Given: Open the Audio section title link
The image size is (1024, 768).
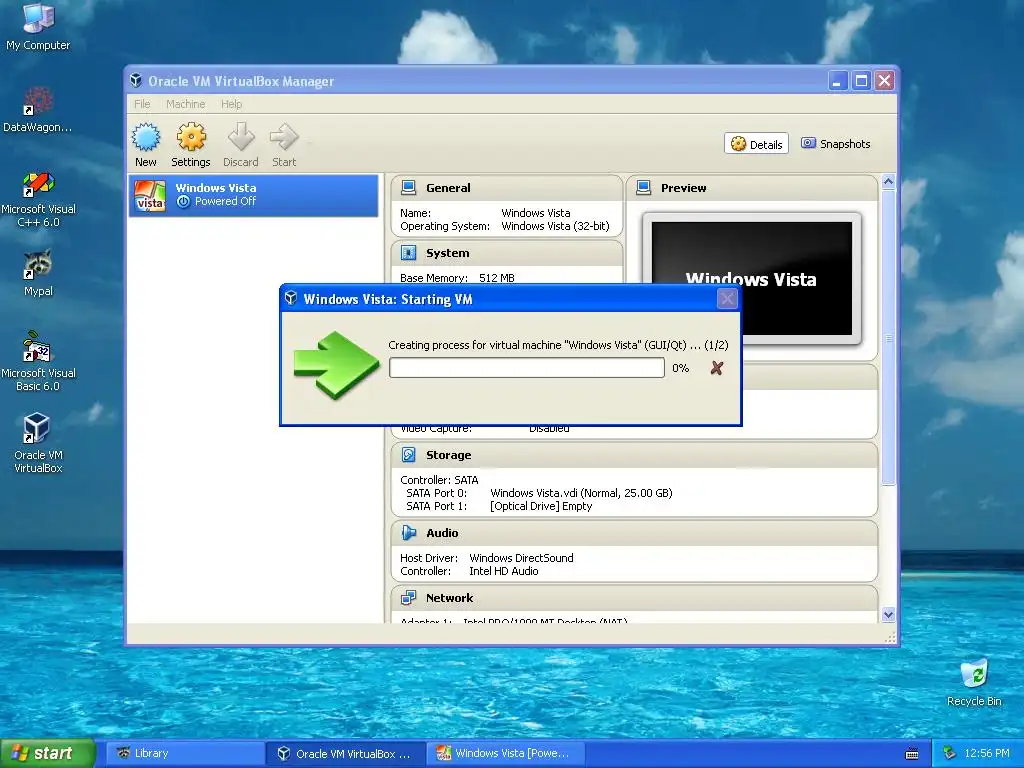Looking at the screenshot, I should coord(442,533).
